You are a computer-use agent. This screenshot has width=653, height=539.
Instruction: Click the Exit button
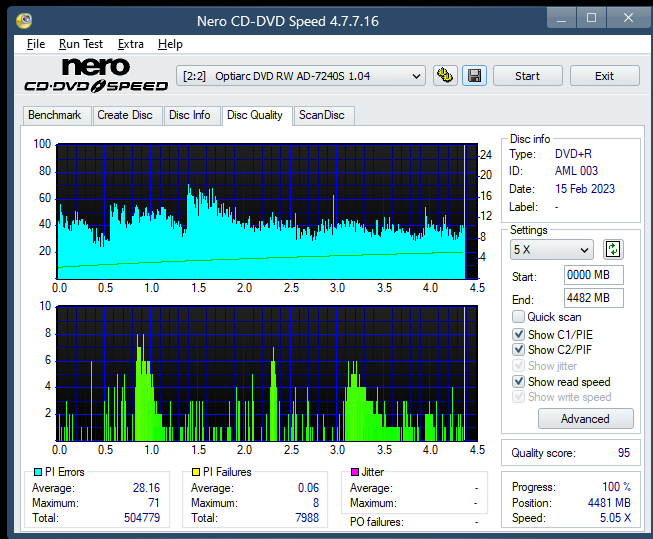pos(604,76)
